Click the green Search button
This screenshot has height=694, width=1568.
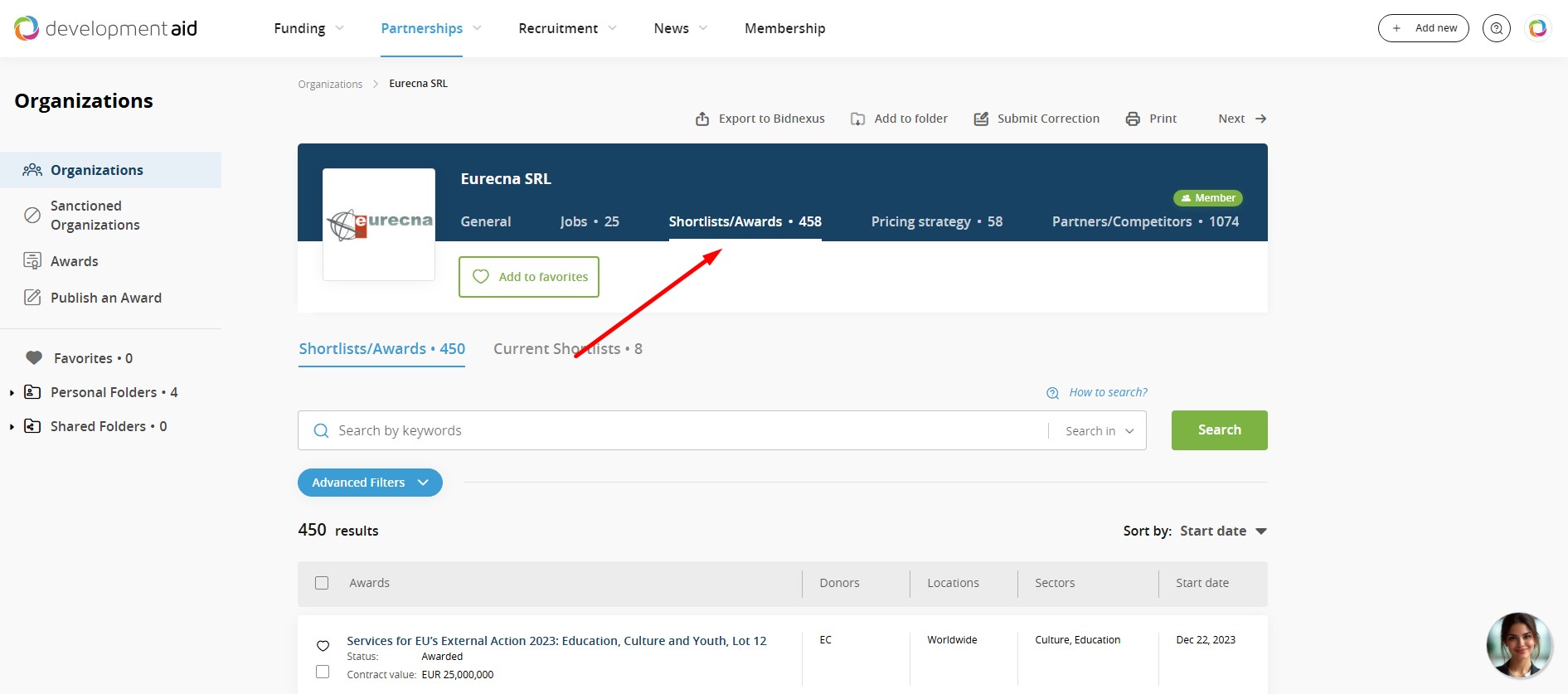coord(1219,430)
